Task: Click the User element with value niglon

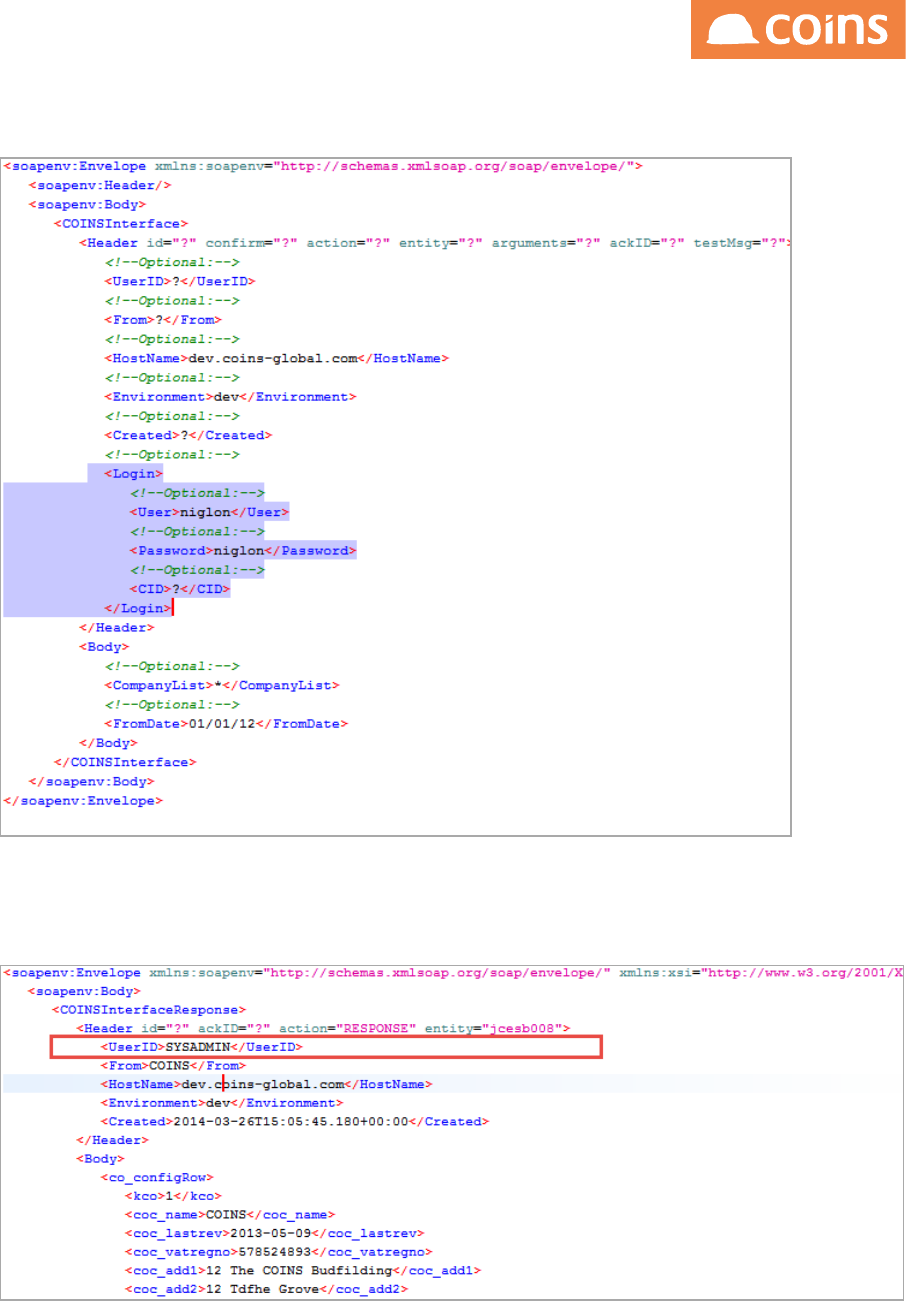Action: (x=208, y=512)
